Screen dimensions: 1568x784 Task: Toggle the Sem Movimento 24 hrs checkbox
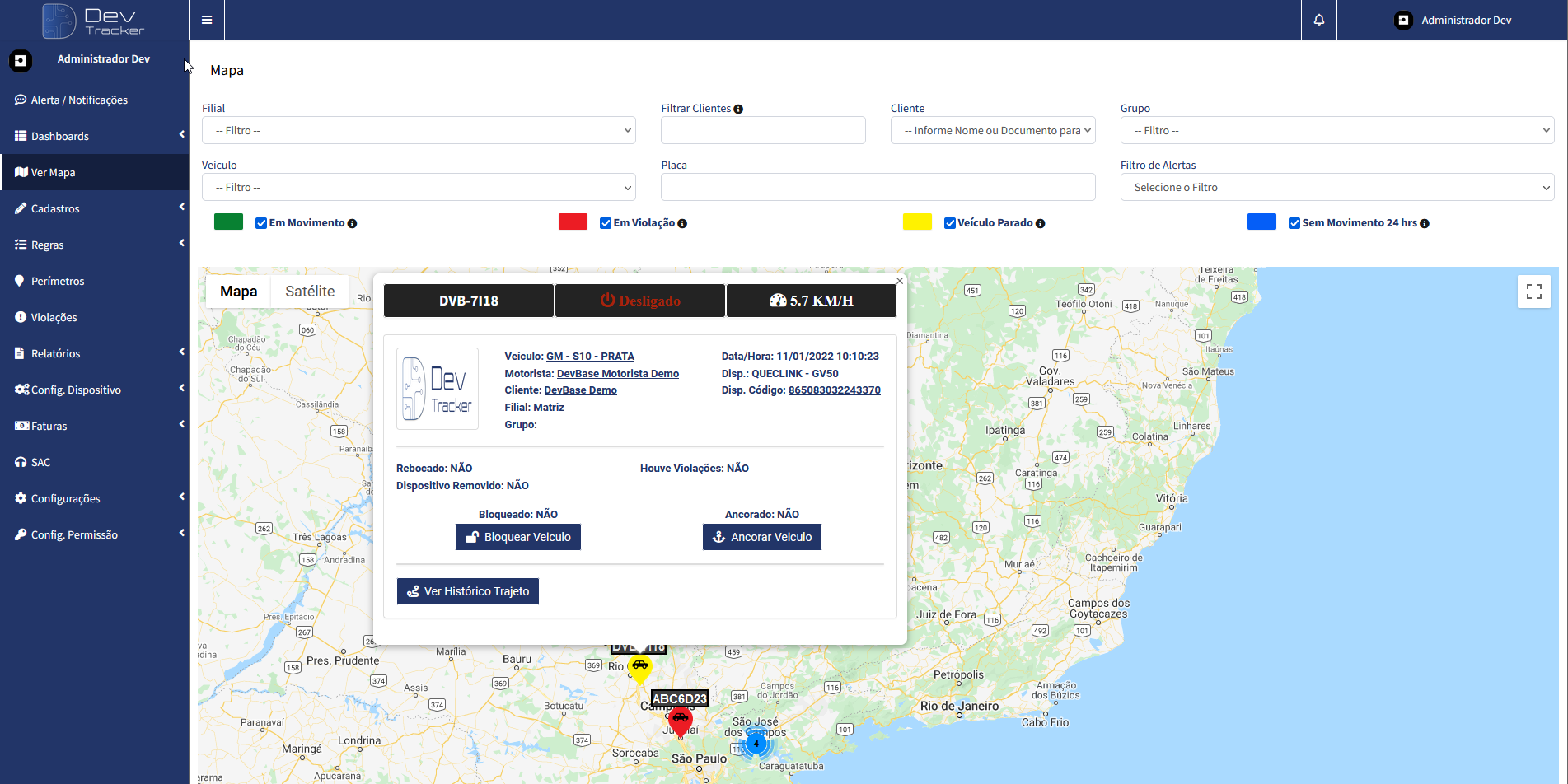click(1294, 222)
